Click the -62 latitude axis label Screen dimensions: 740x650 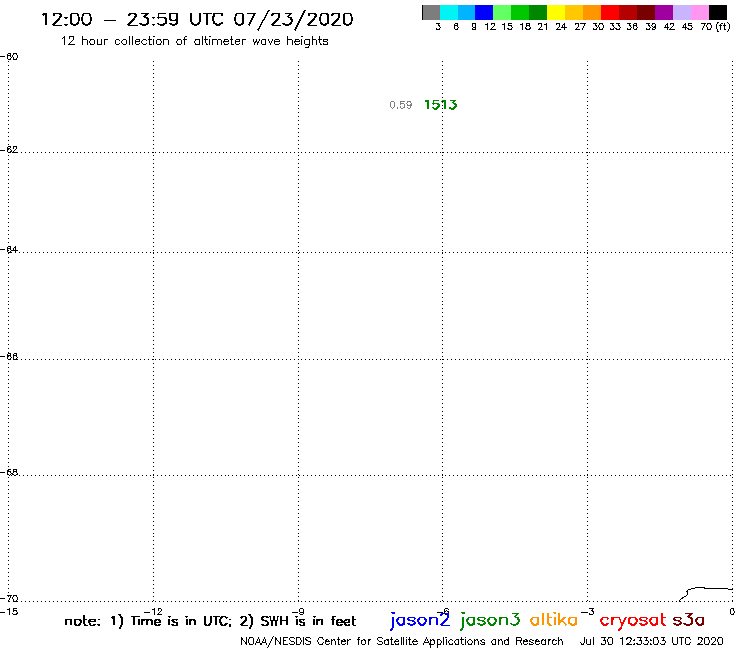point(9,150)
